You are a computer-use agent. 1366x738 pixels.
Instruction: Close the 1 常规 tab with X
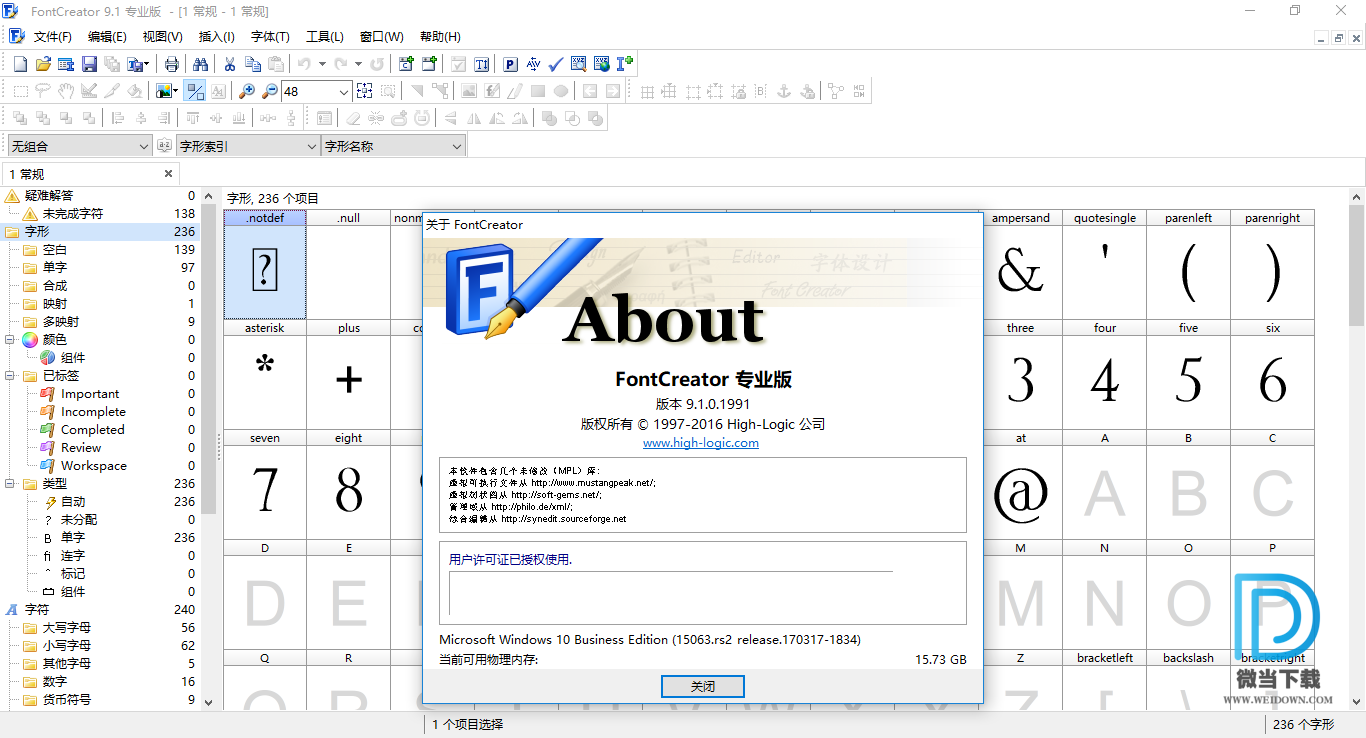pos(169,174)
